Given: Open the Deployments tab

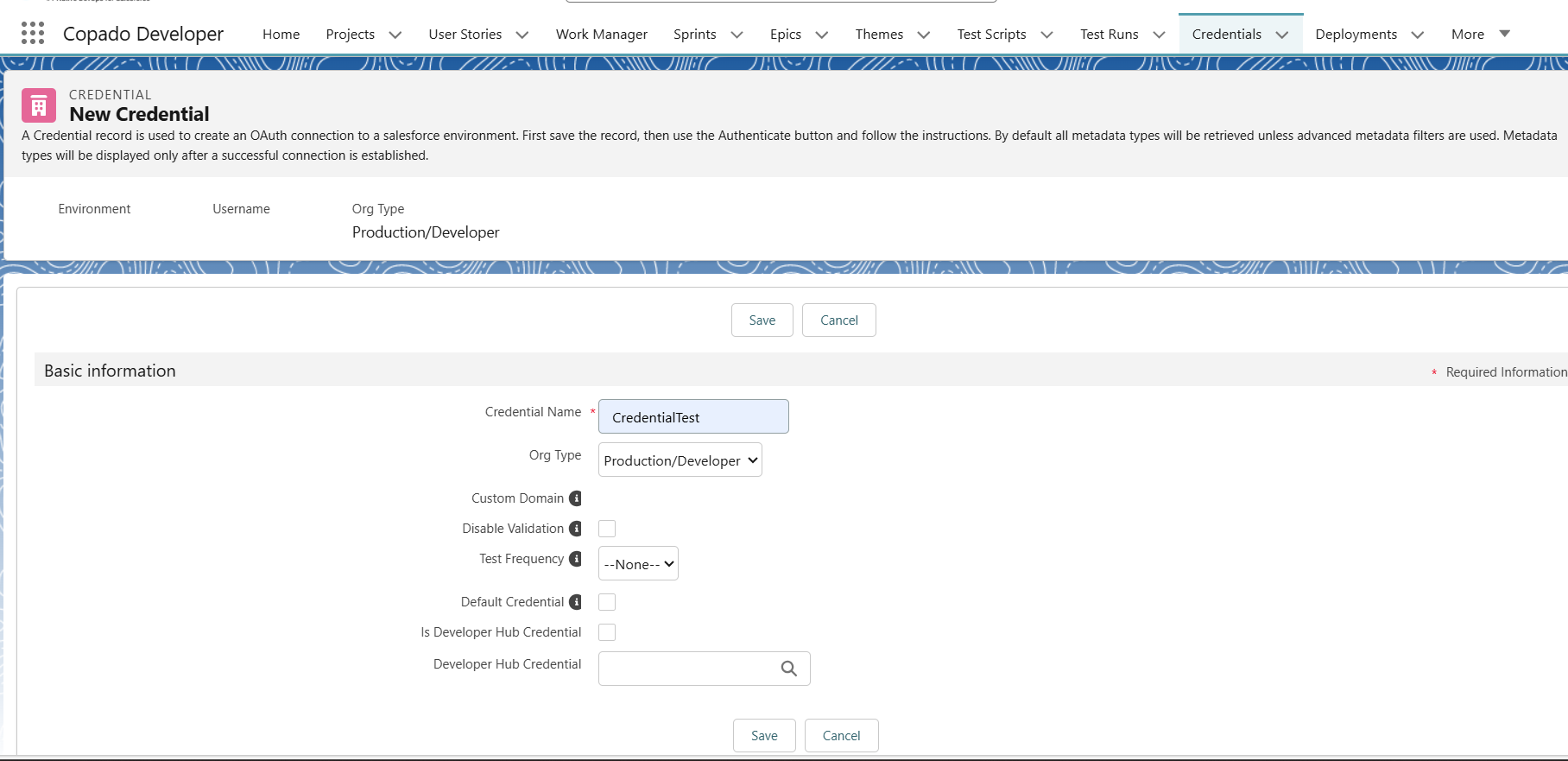Looking at the screenshot, I should 1356,34.
